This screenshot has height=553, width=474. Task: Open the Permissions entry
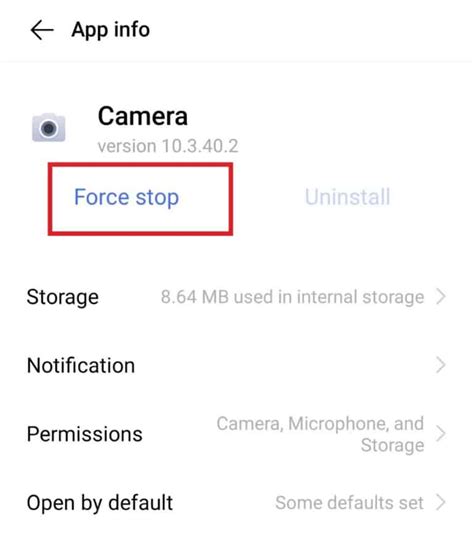tap(237, 434)
